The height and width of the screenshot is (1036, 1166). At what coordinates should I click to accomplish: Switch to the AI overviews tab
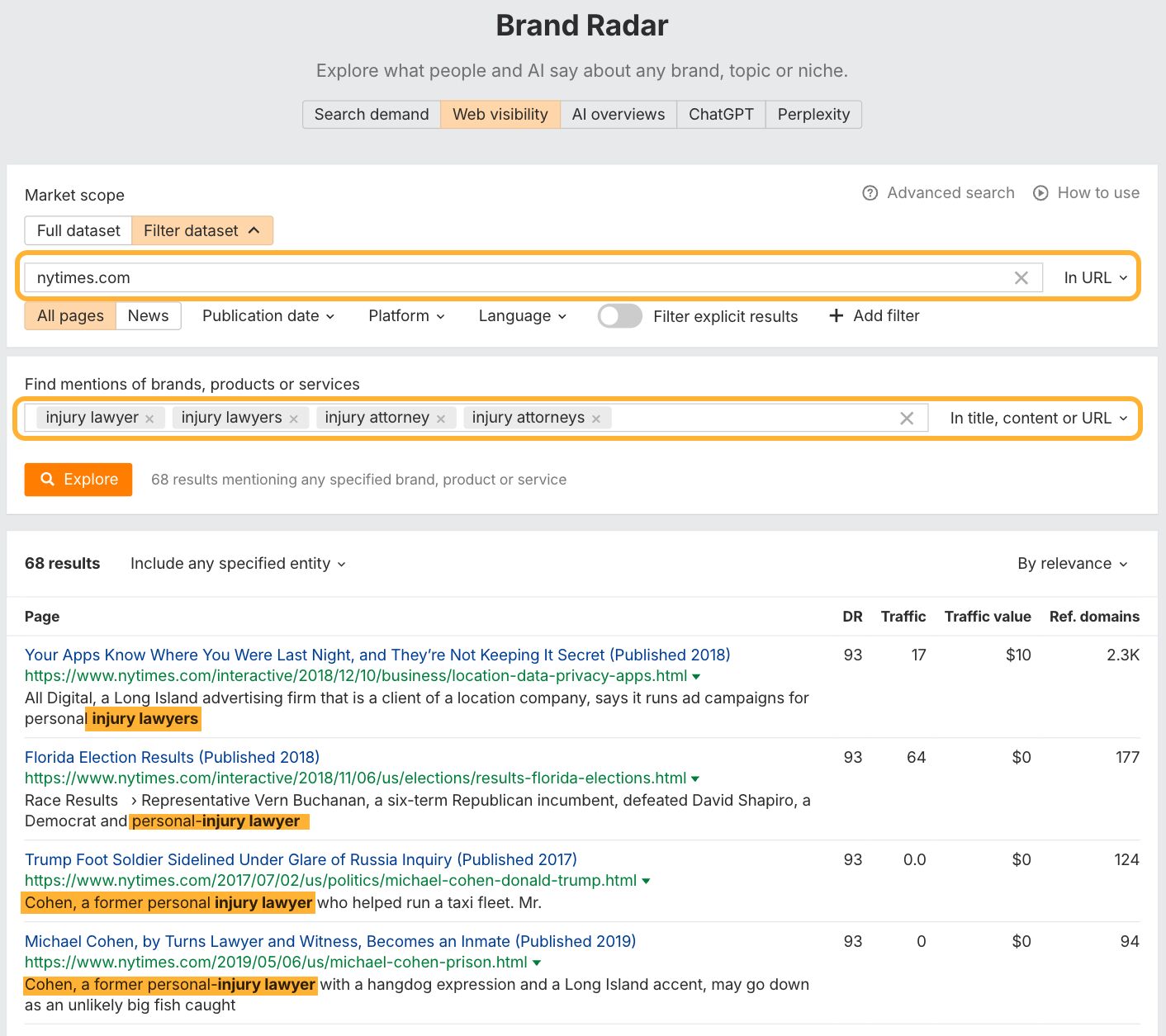[x=618, y=115]
